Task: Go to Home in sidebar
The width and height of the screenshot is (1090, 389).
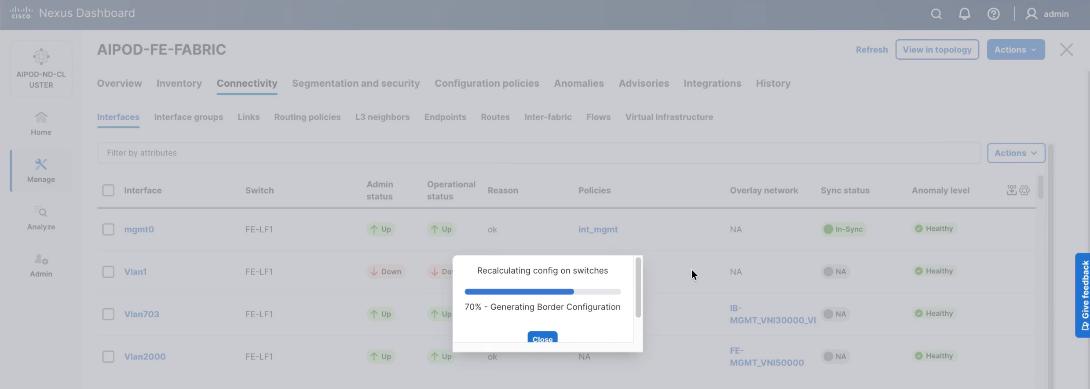Action: pos(41,124)
